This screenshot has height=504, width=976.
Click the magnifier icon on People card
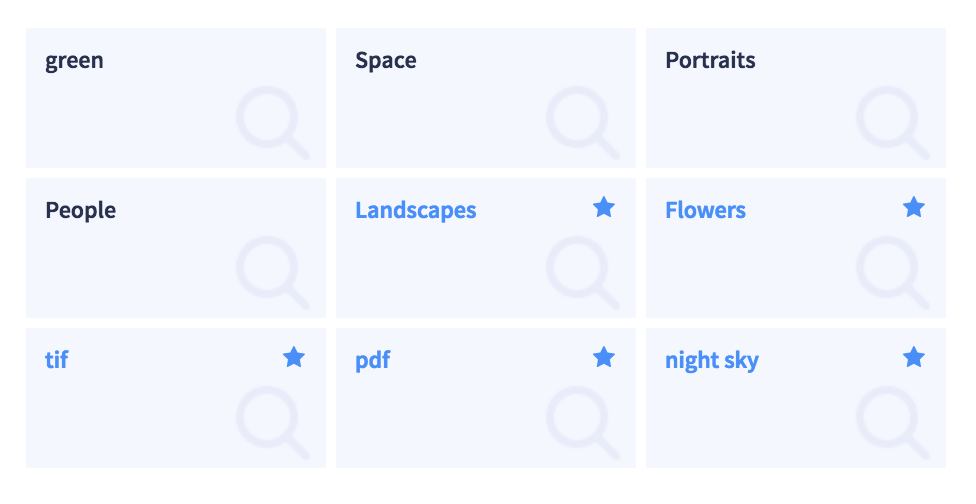click(273, 273)
